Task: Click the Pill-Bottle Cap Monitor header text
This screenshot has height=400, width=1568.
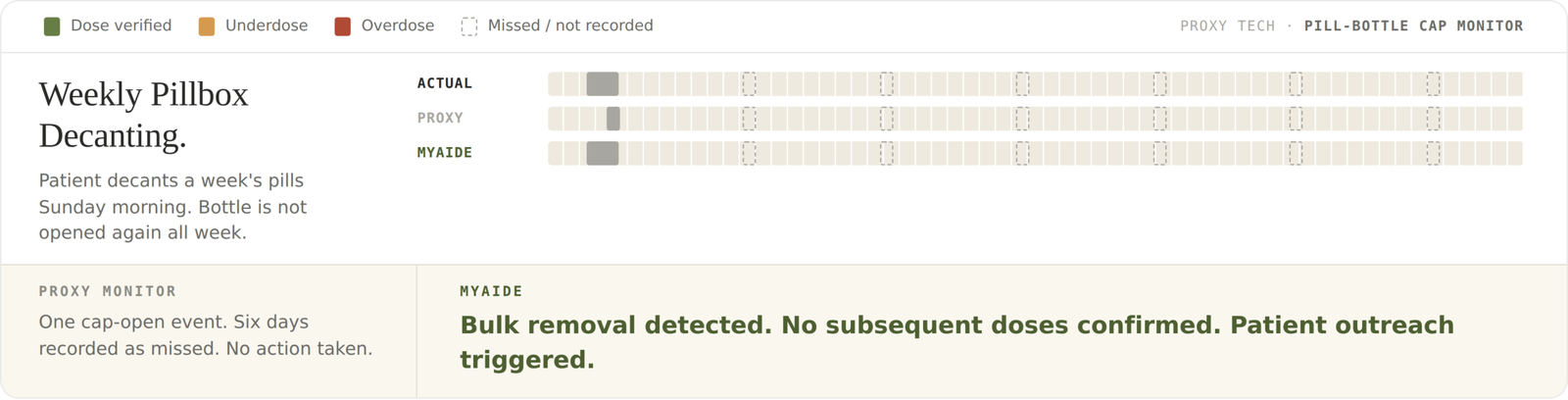Action: pyautogui.click(x=1413, y=26)
